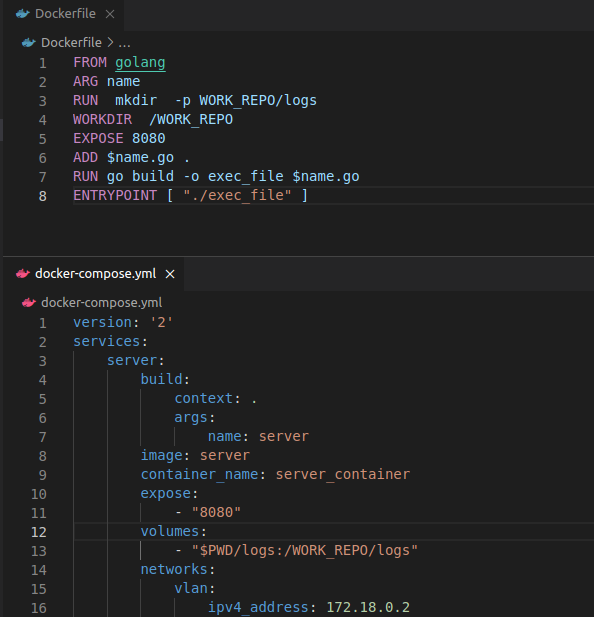Click the Docker whale icon on Dockerfile tab
594x617 pixels.
click(22, 14)
